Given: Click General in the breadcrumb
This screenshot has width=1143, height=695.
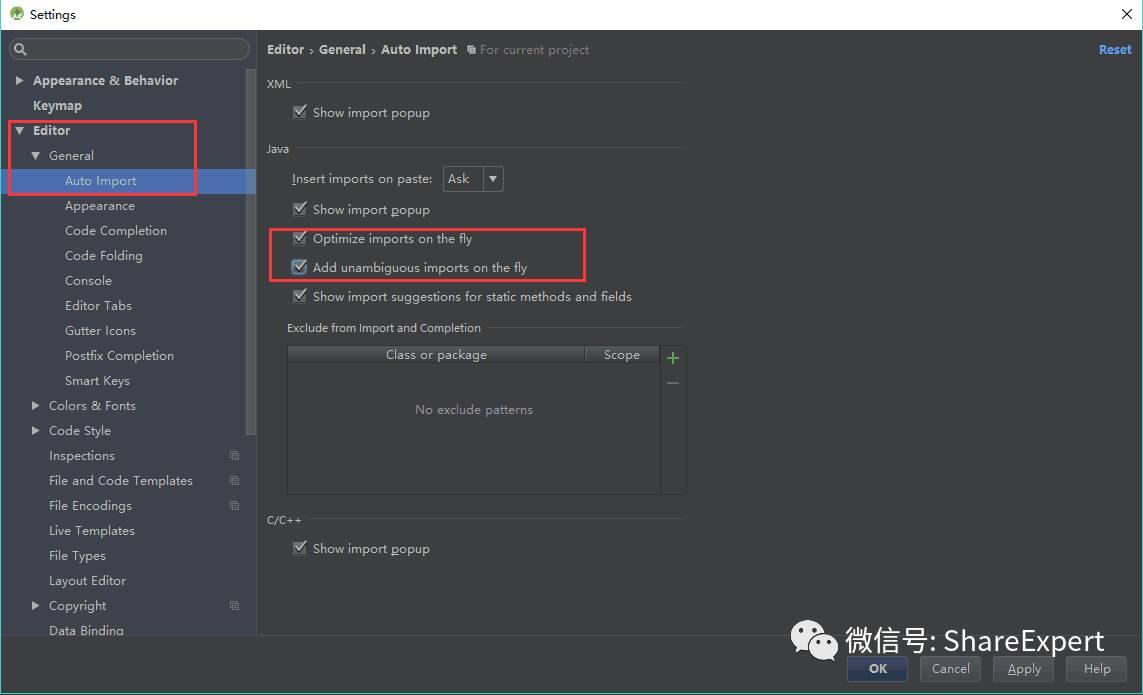Looking at the screenshot, I should 342,50.
